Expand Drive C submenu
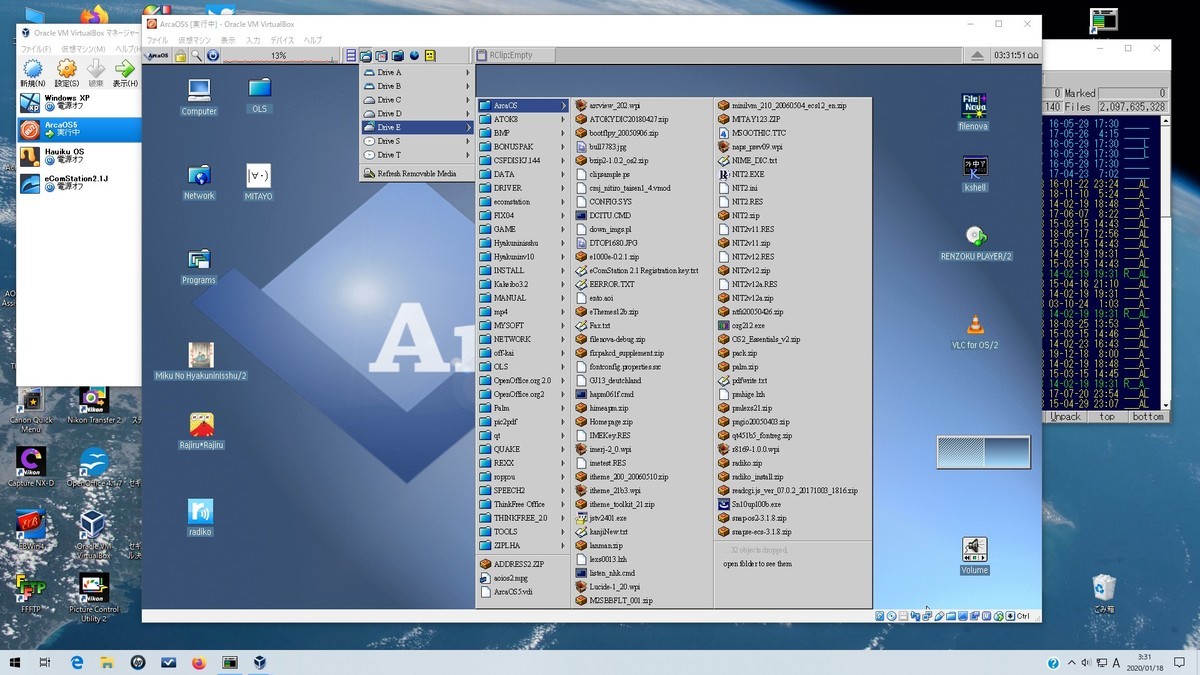This screenshot has height=675, width=1200. pyautogui.click(x=416, y=100)
